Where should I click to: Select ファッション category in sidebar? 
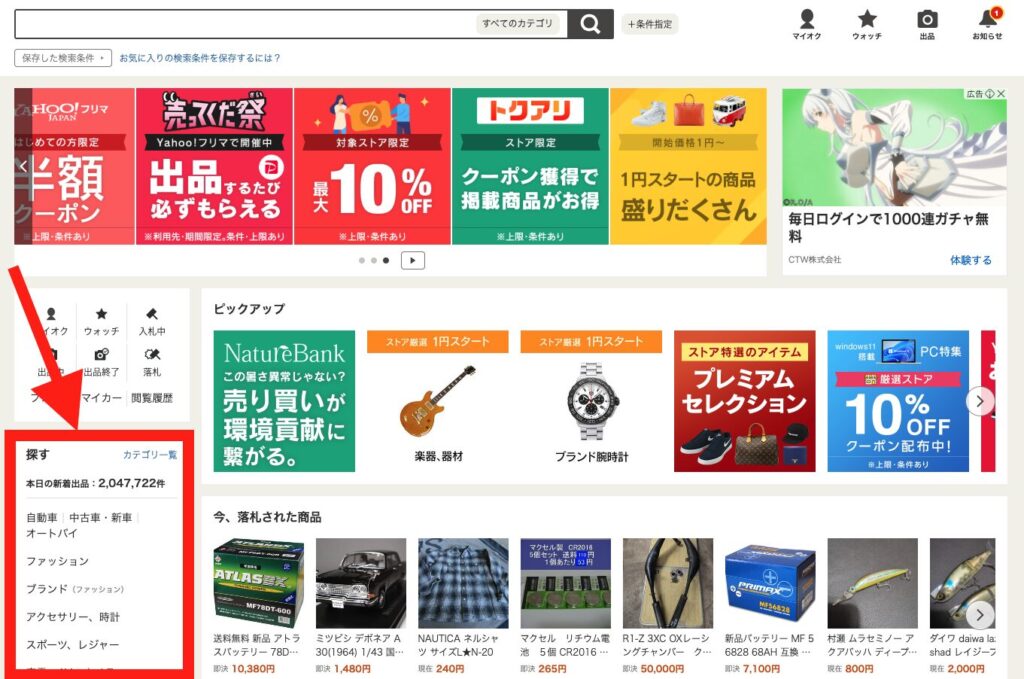[x=57, y=561]
